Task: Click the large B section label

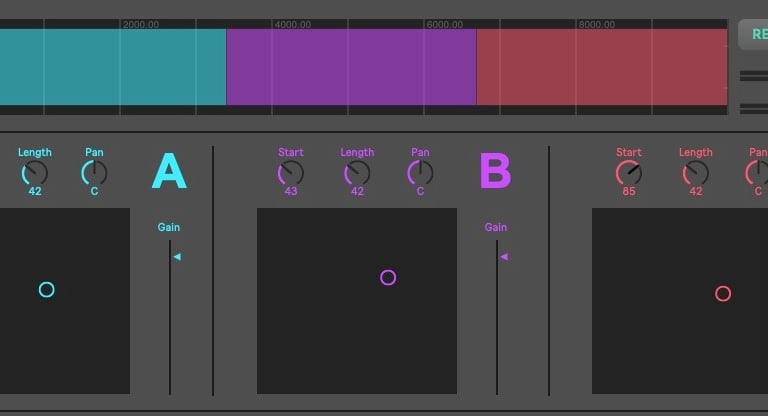Action: 495,172
